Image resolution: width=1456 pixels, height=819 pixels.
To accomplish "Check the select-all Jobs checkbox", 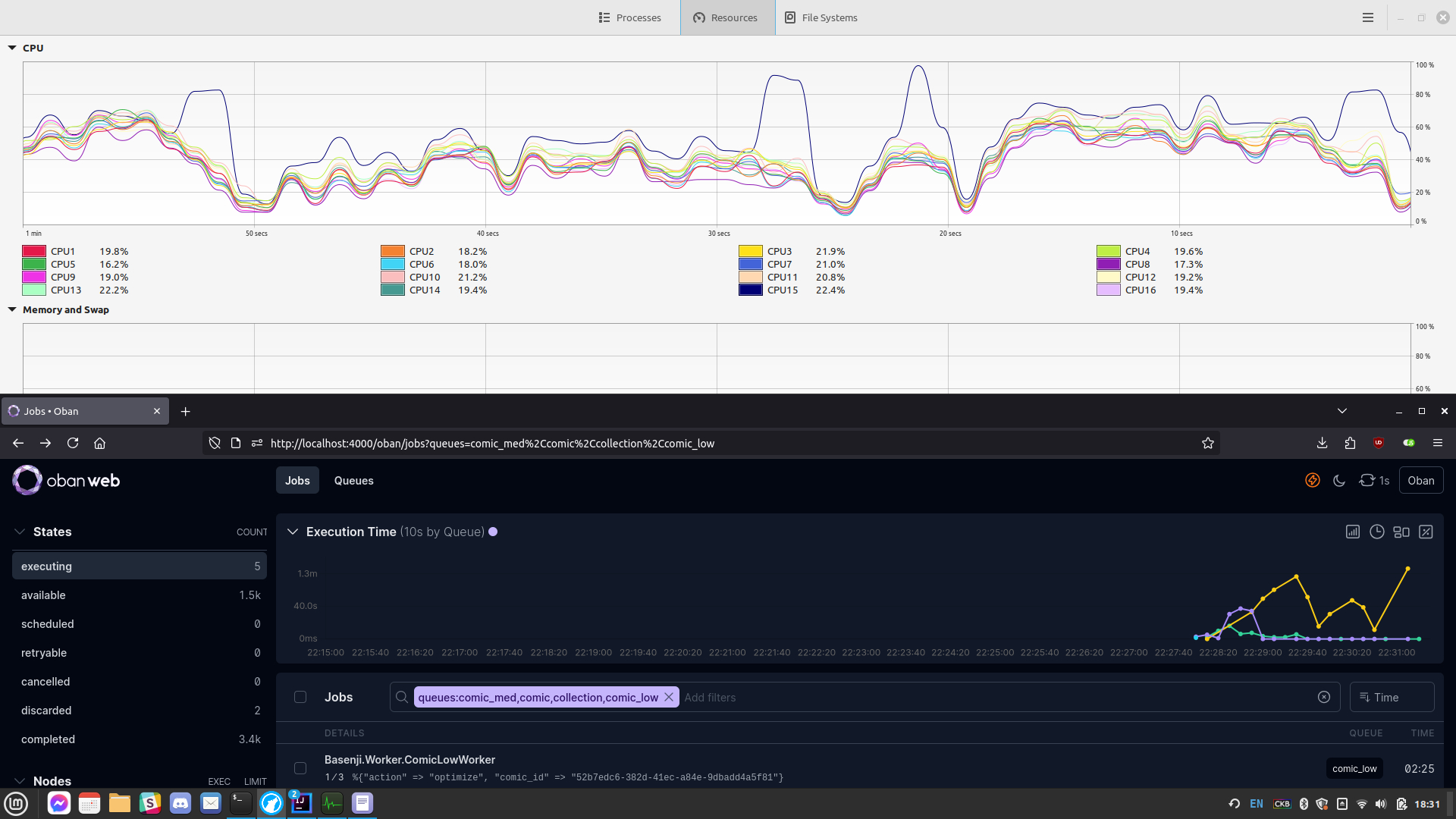I will 300,697.
